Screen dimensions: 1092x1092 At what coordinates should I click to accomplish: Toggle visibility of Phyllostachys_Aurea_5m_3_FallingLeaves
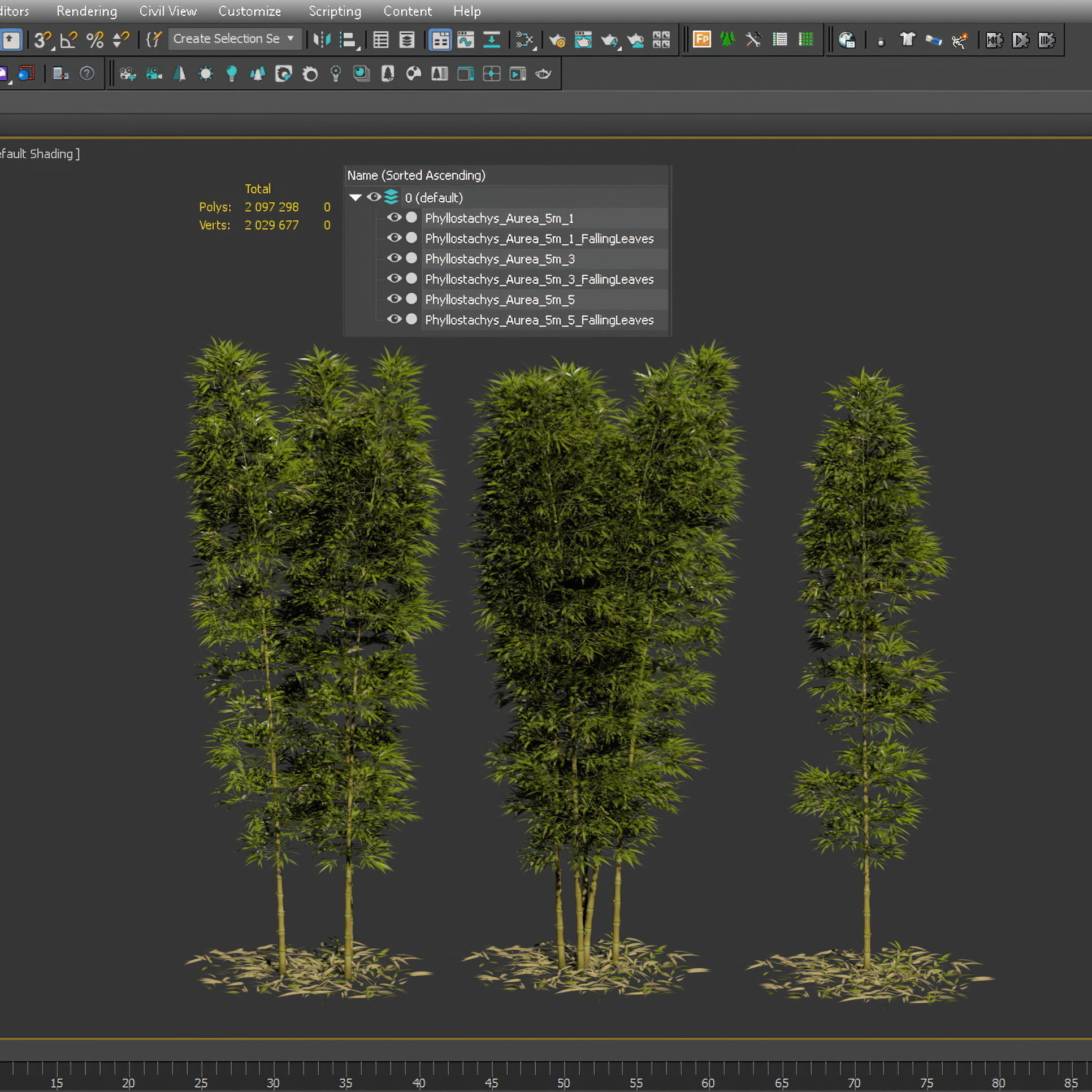(x=394, y=279)
